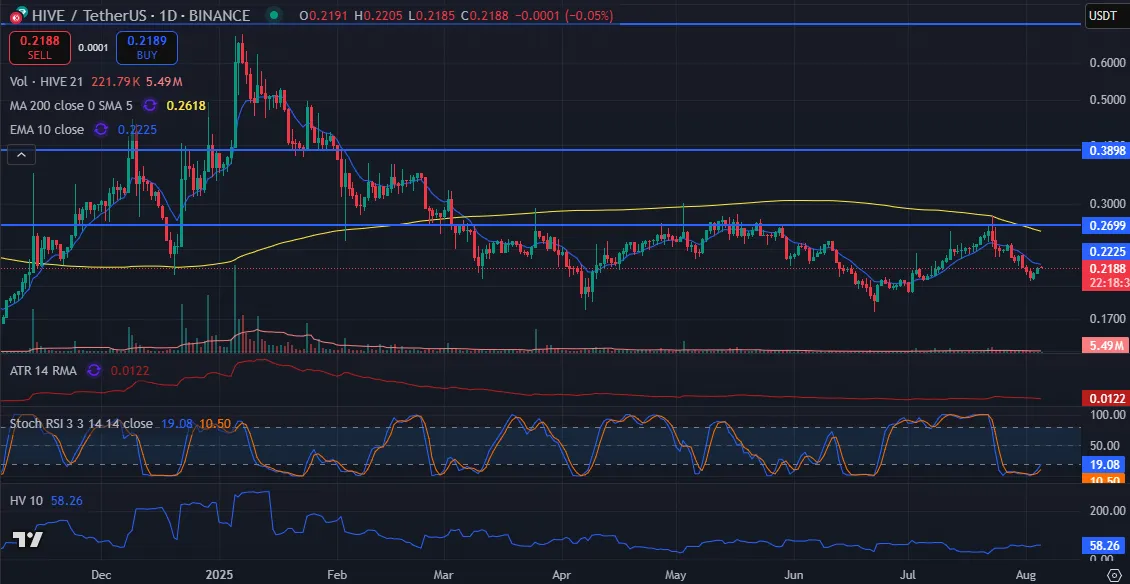This screenshot has height=584, width=1130.
Task: Click the 2025 label on the time axis
Action: [x=218, y=574]
